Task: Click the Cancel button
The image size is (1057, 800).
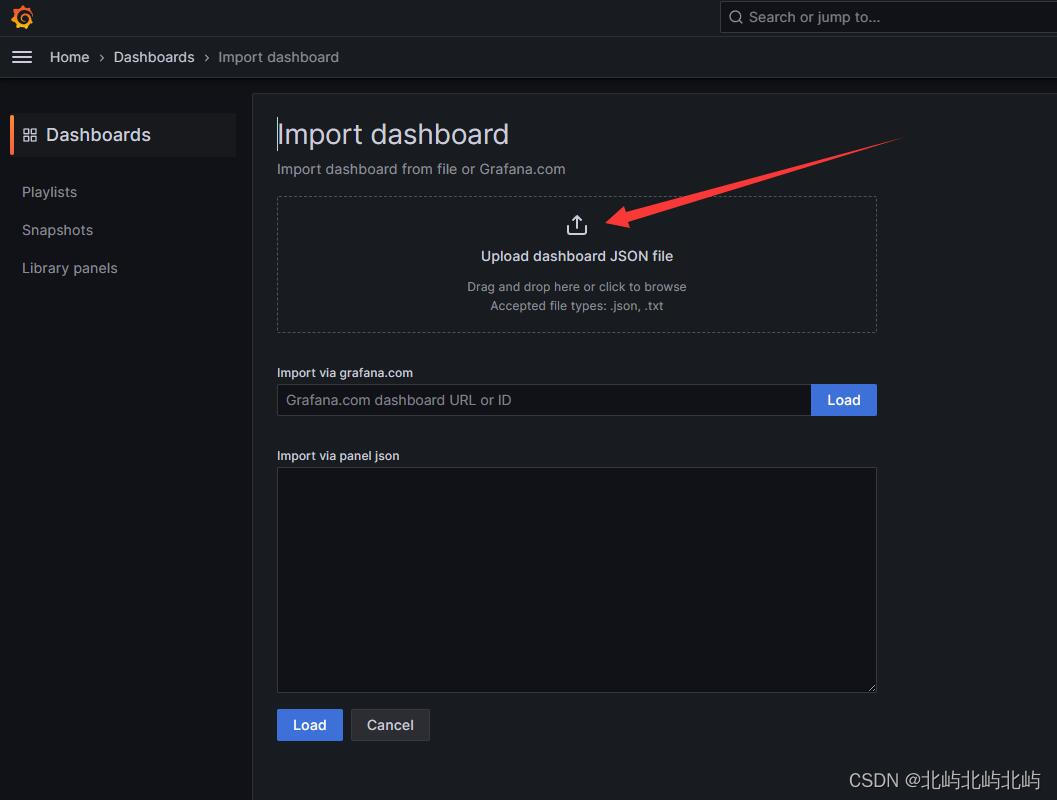Action: [390, 725]
